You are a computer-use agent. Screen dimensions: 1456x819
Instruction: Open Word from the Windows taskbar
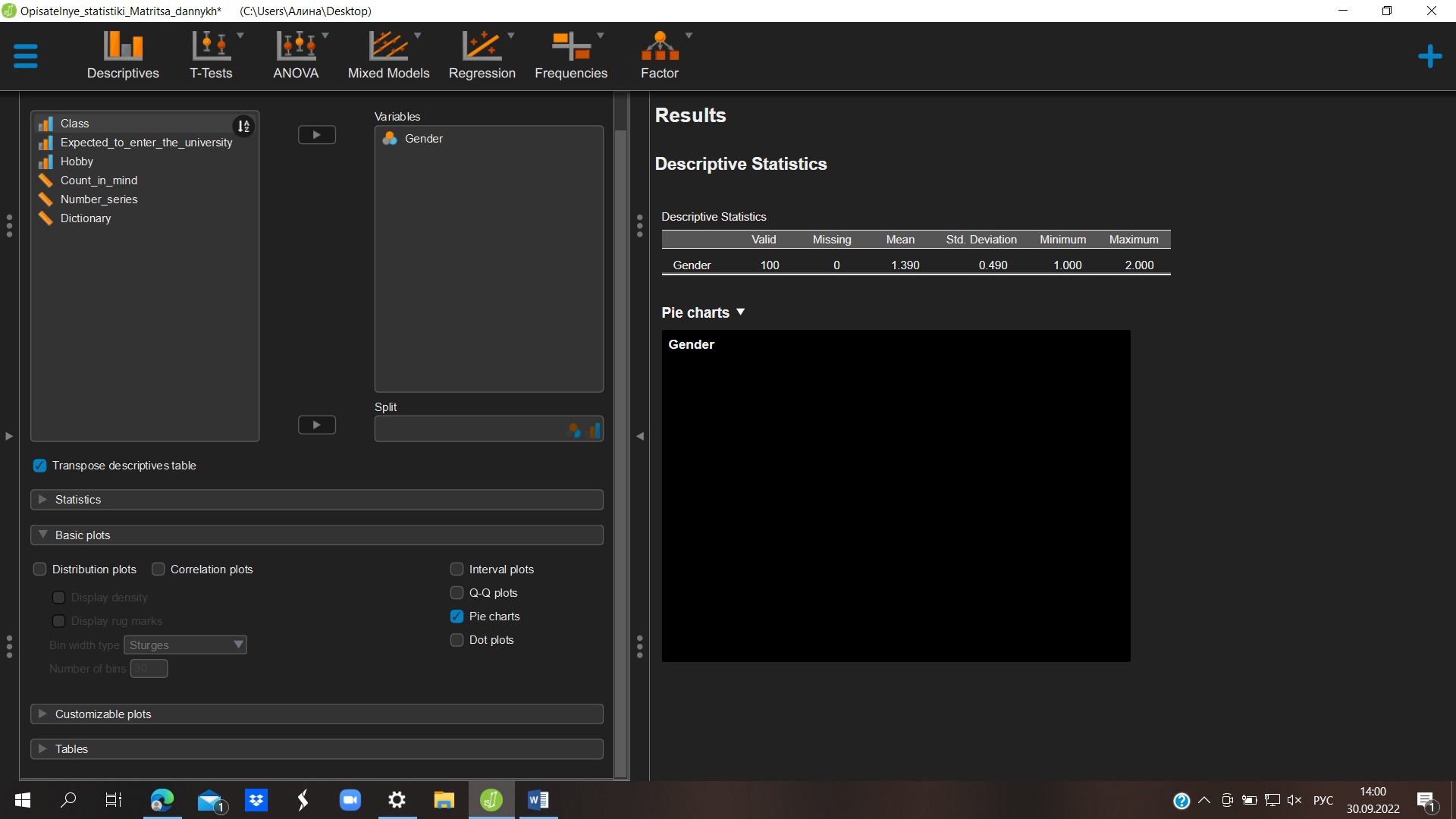538,800
